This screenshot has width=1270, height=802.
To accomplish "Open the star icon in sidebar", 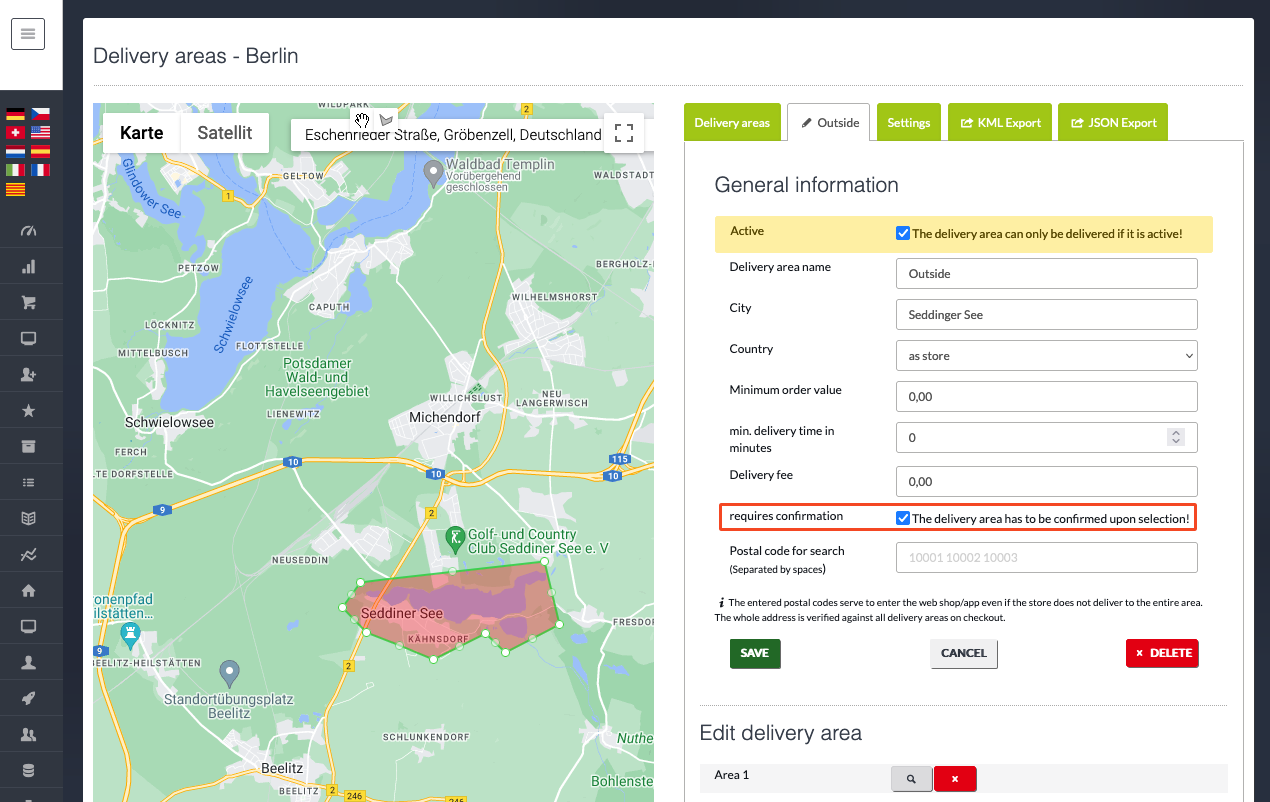I will pos(28,411).
